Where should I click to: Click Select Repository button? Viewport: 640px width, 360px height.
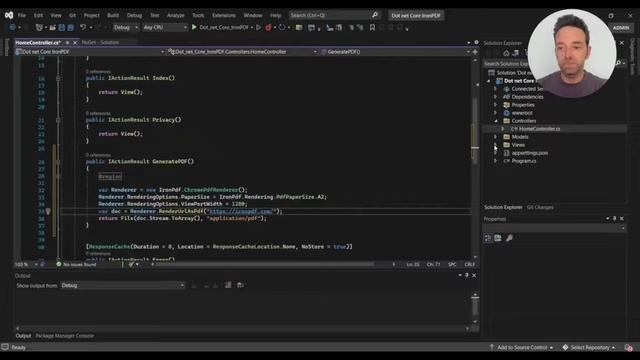pyautogui.click(x=589, y=347)
